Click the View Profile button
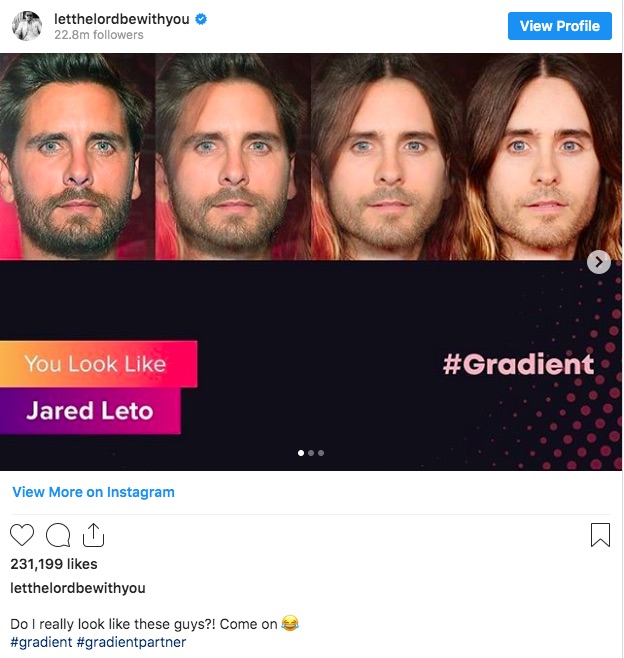The image size is (624, 658). coord(559,26)
